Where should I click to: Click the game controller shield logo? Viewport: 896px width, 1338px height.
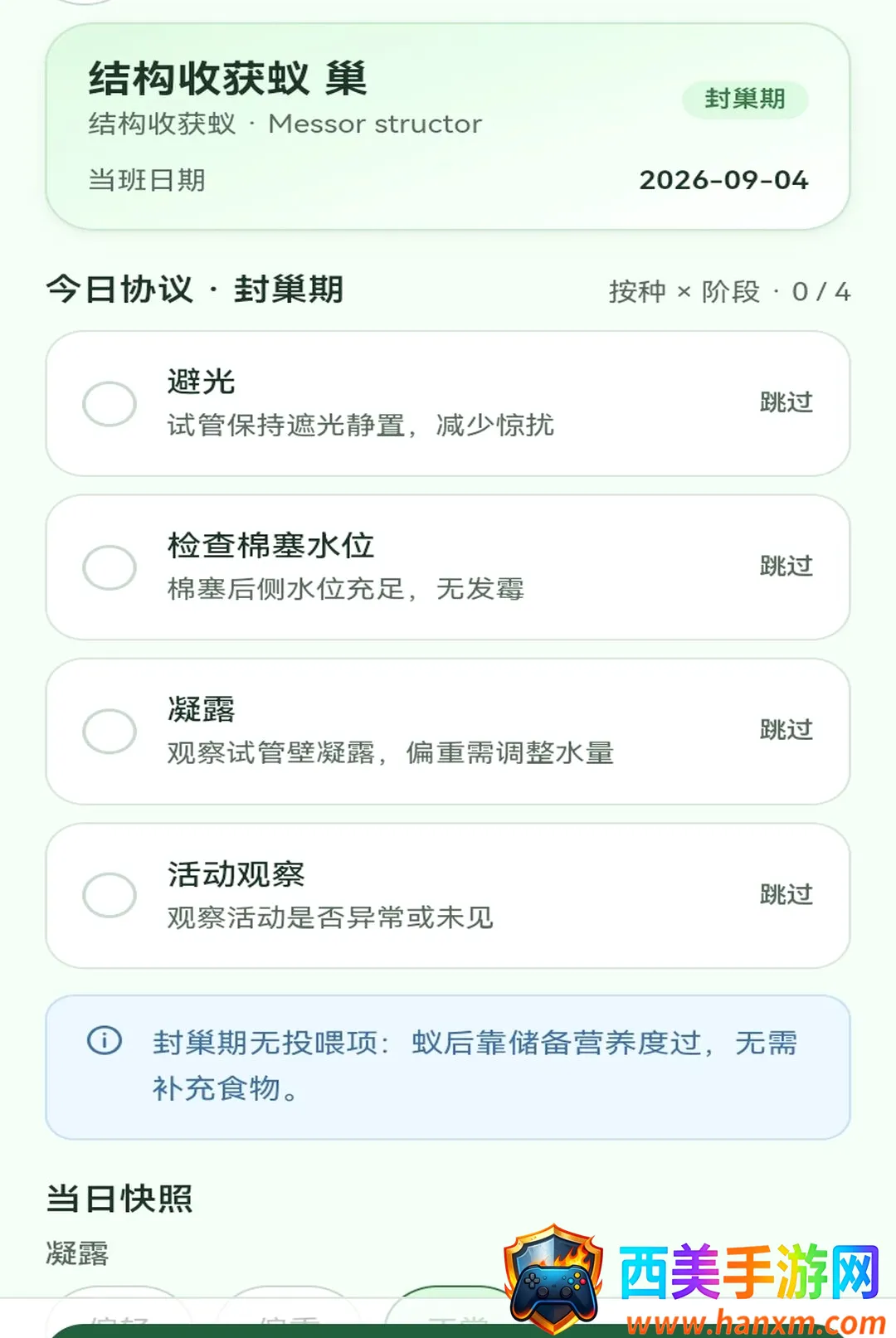click(x=554, y=1279)
